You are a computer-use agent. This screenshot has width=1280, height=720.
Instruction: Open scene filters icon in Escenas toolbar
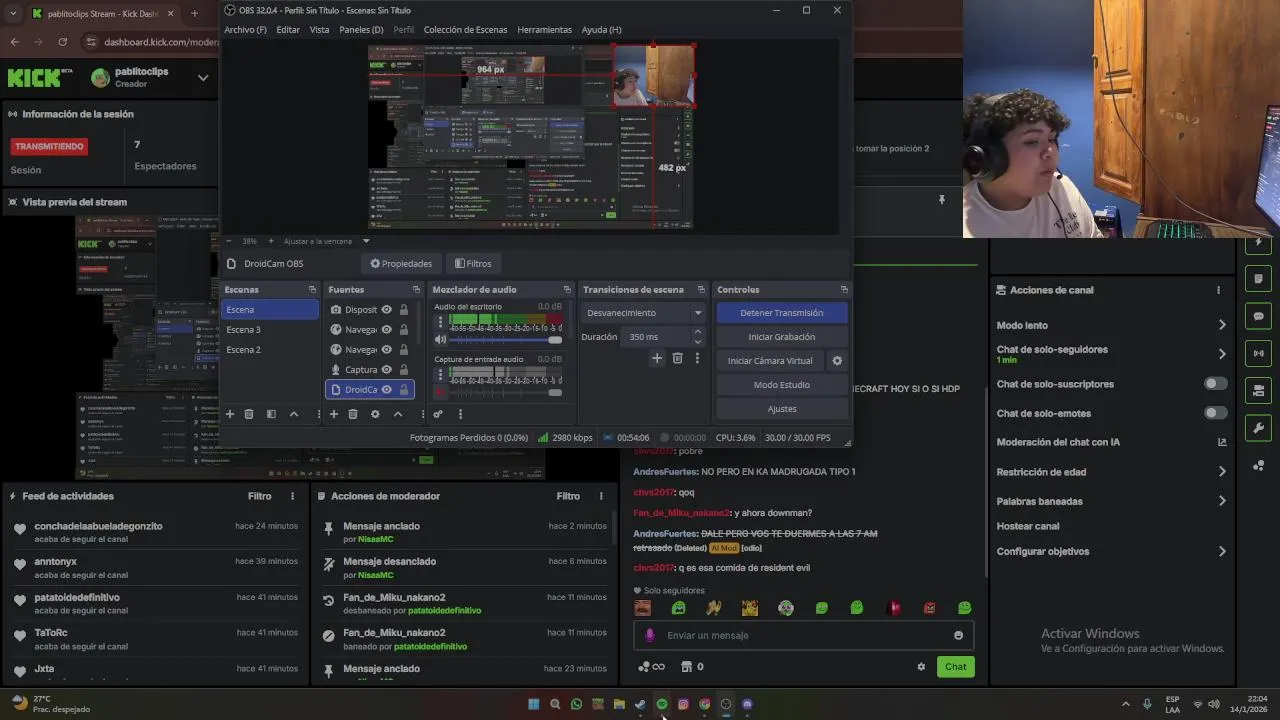[x=271, y=414]
